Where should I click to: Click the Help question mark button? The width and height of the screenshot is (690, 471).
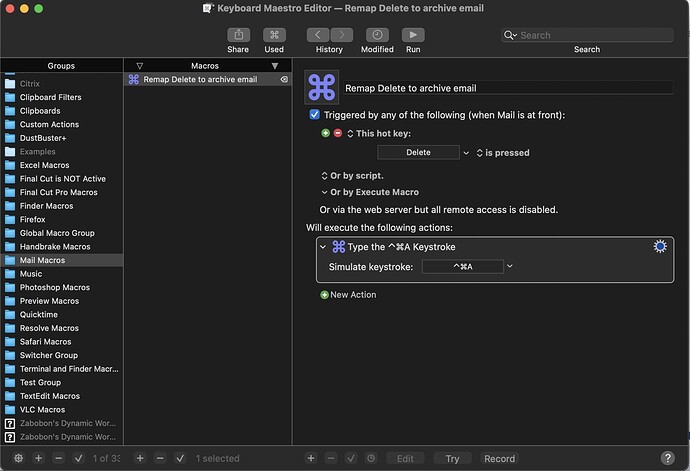coord(668,458)
